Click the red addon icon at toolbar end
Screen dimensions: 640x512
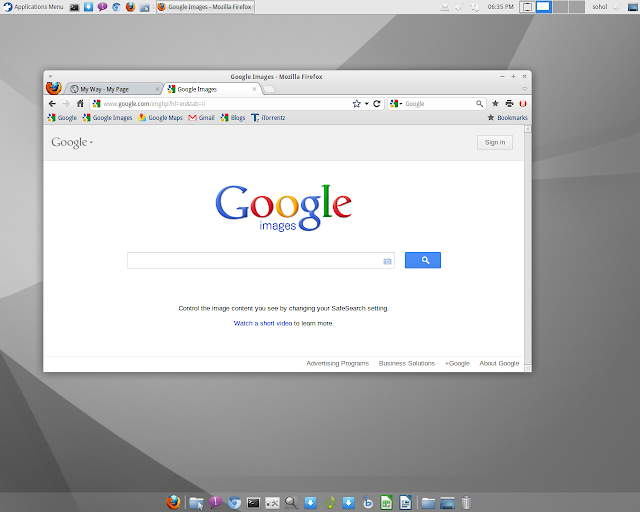pyautogui.click(x=523, y=104)
